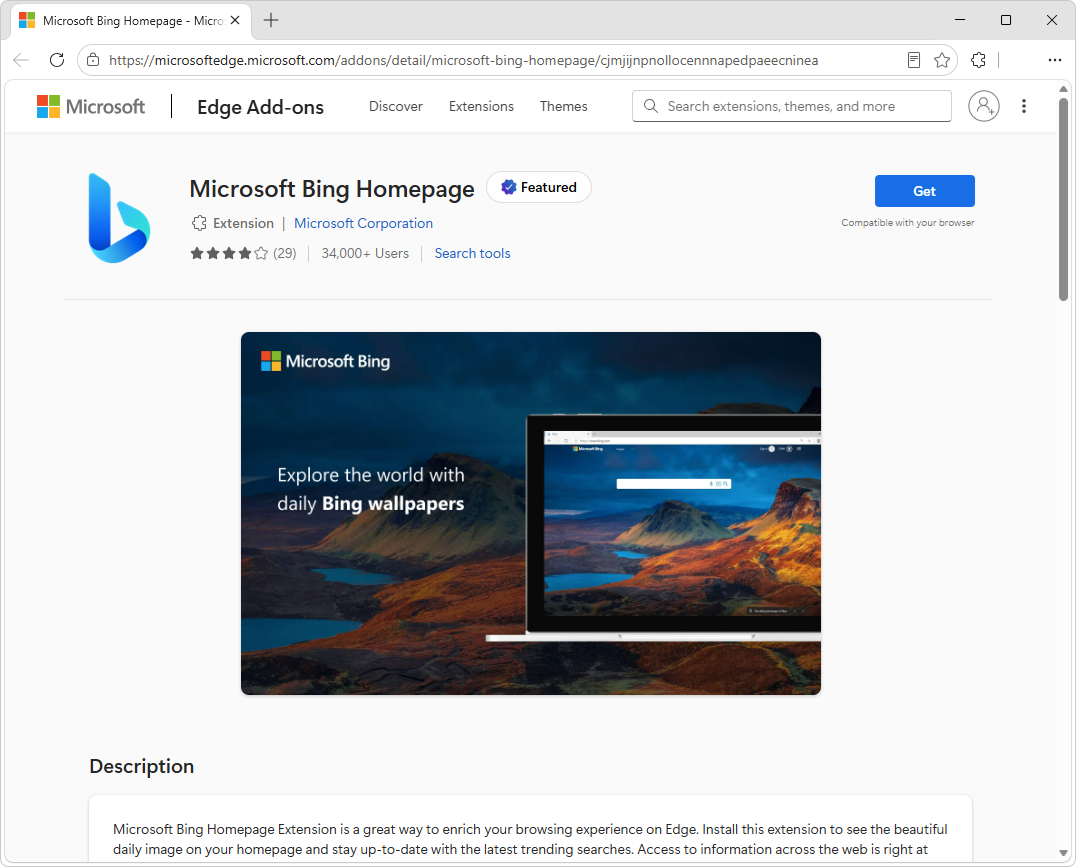This screenshot has height=867, width=1076.
Task: Open the account sign-in avatar icon
Action: [983, 106]
